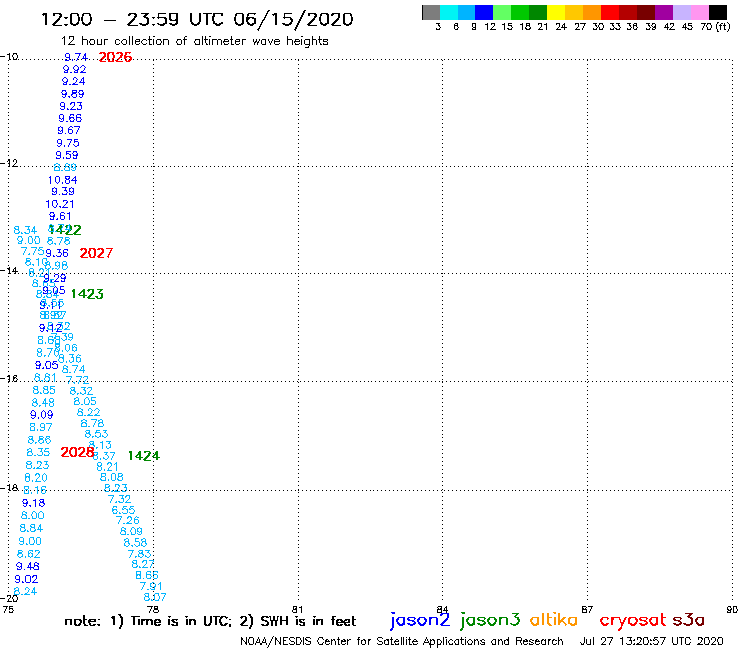The image size is (740, 650).
Task: Click the black swatch at the scale's end
Action: (x=718, y=12)
